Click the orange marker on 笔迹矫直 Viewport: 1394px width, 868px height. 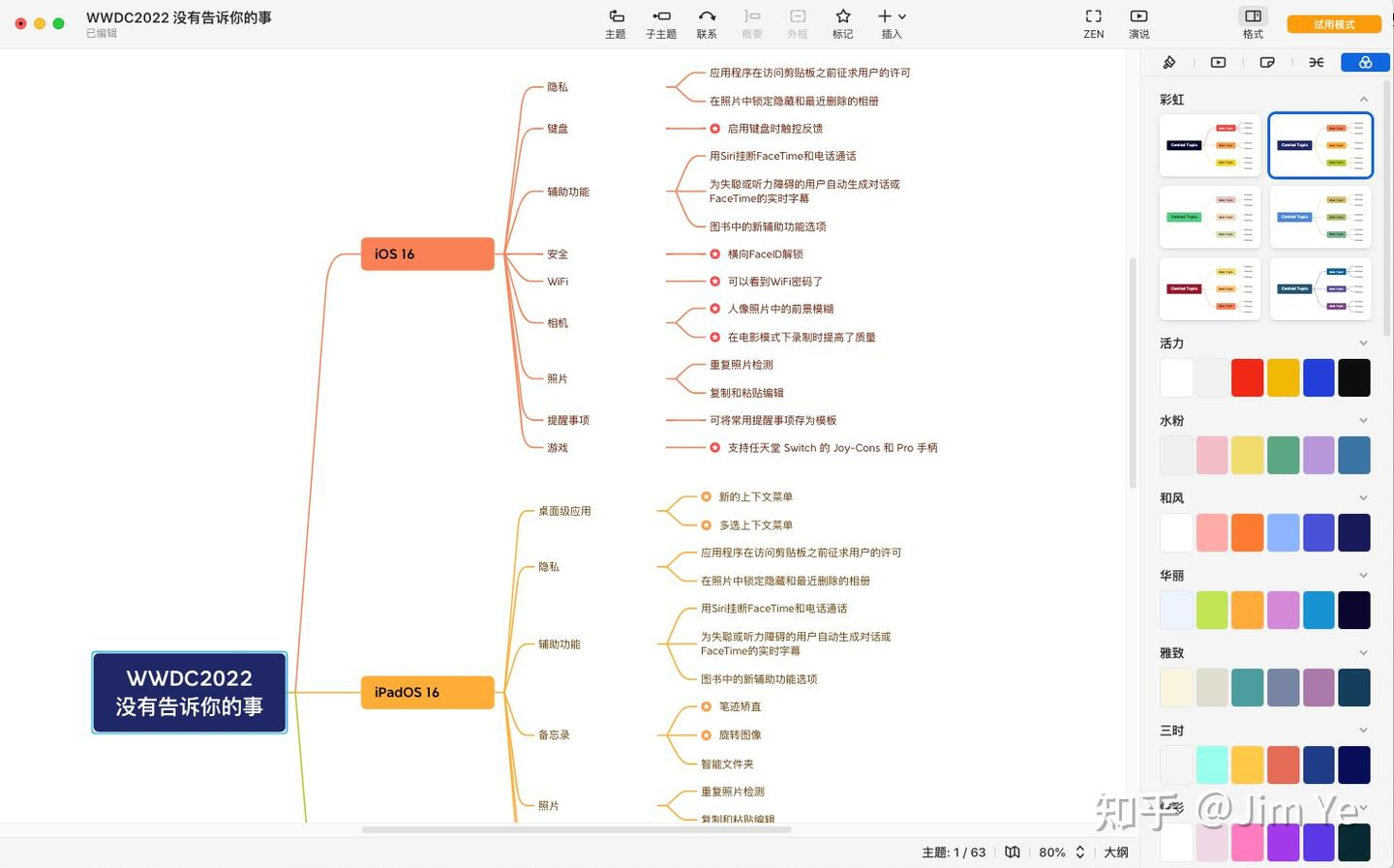(x=707, y=706)
